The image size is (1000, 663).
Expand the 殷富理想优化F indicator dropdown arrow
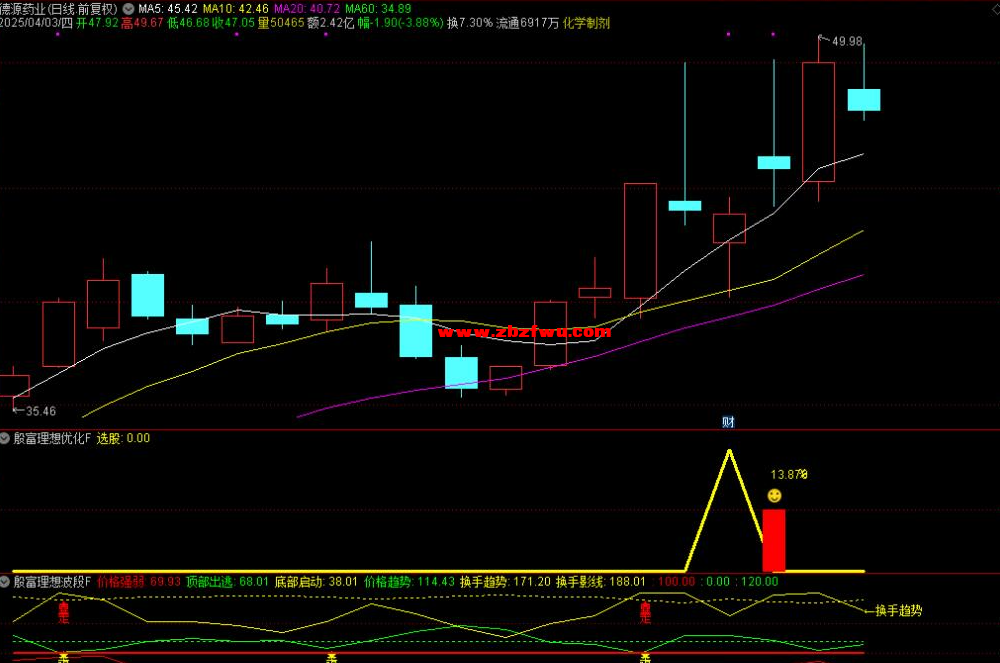point(6,438)
